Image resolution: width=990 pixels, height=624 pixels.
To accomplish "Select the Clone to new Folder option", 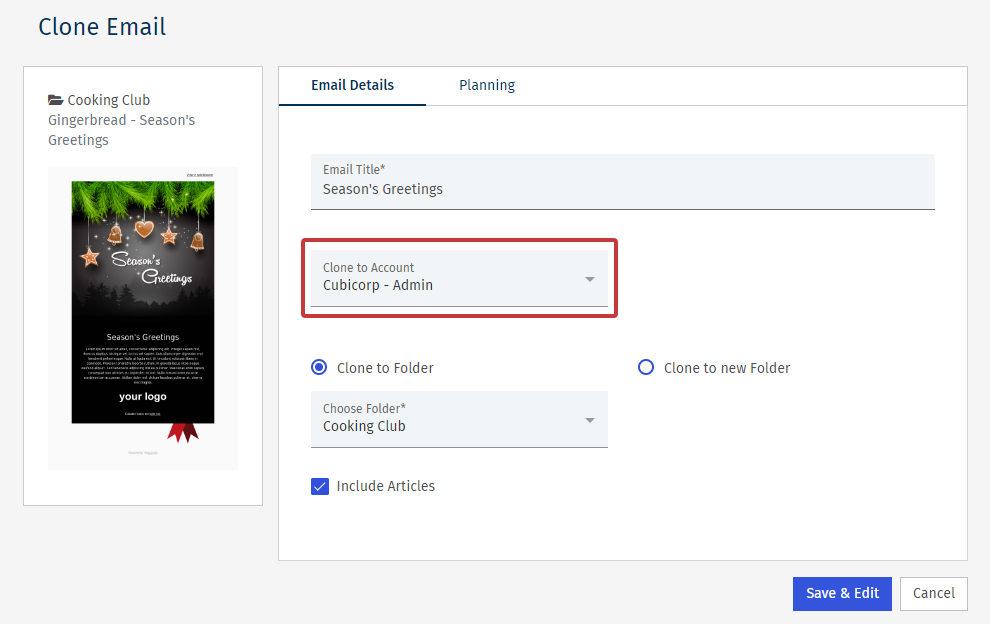I will [x=645, y=367].
